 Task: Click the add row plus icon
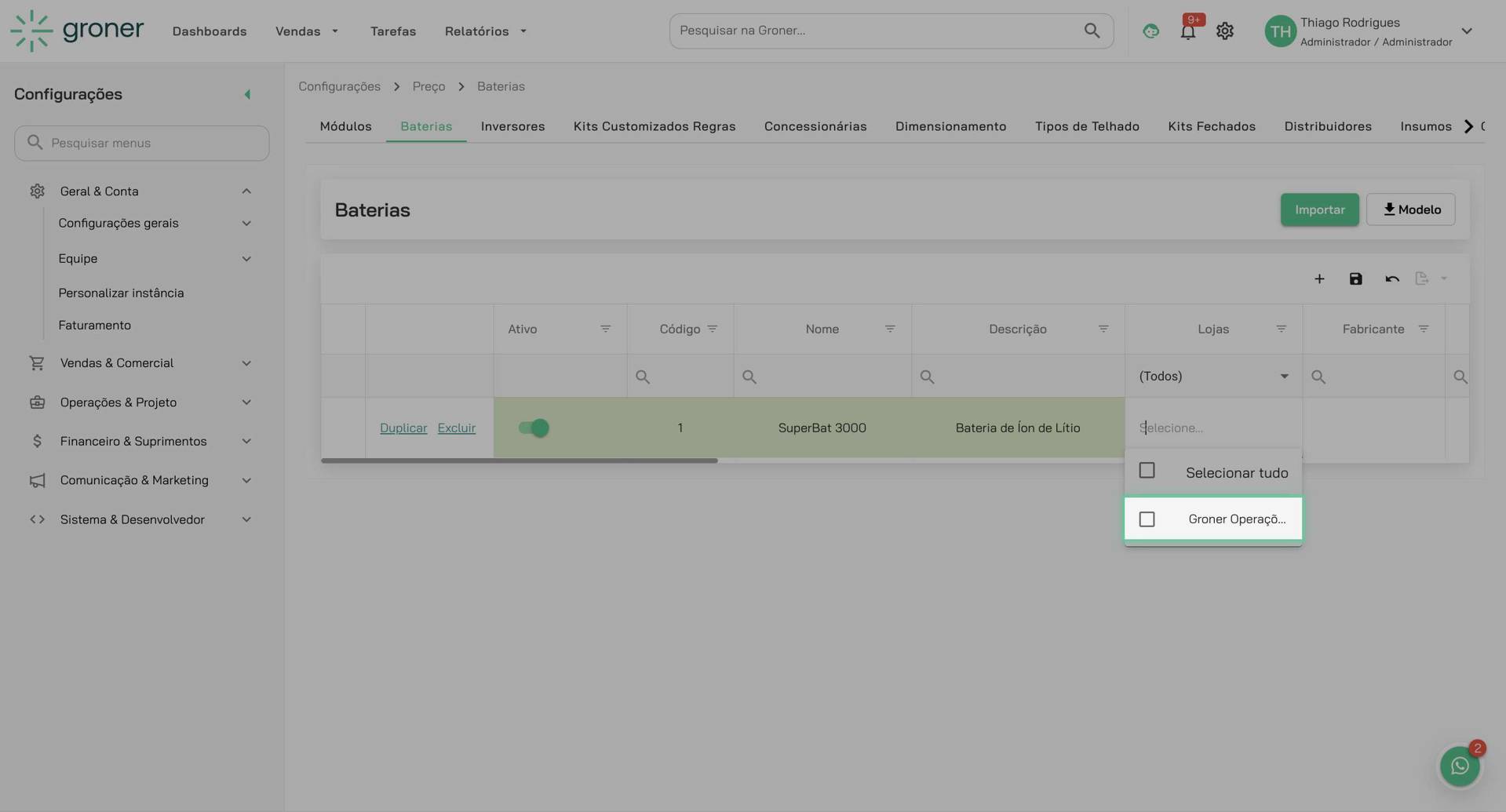[1319, 279]
